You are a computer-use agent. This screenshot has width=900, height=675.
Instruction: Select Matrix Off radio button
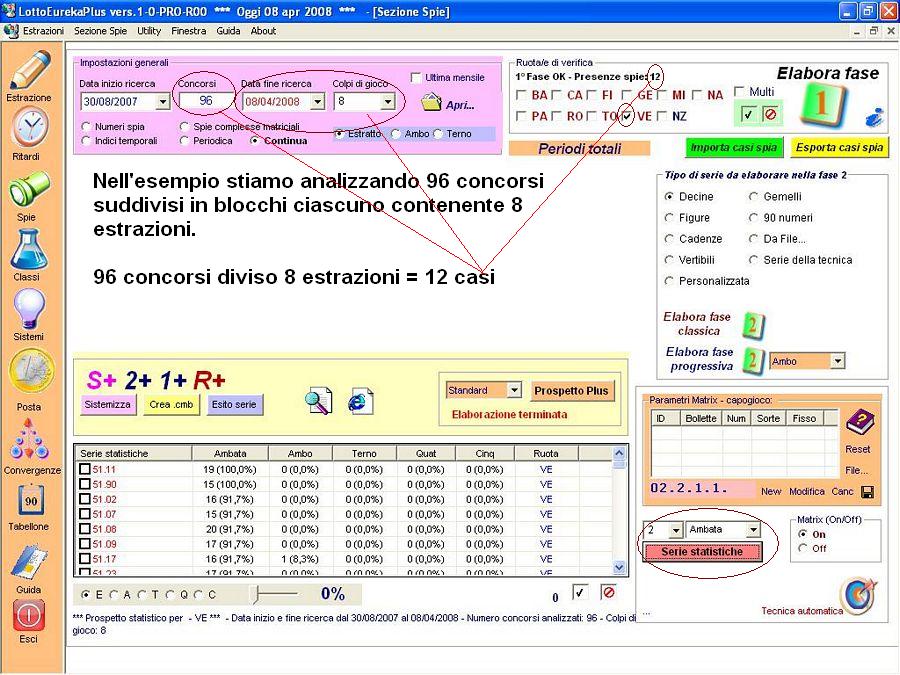point(803,549)
